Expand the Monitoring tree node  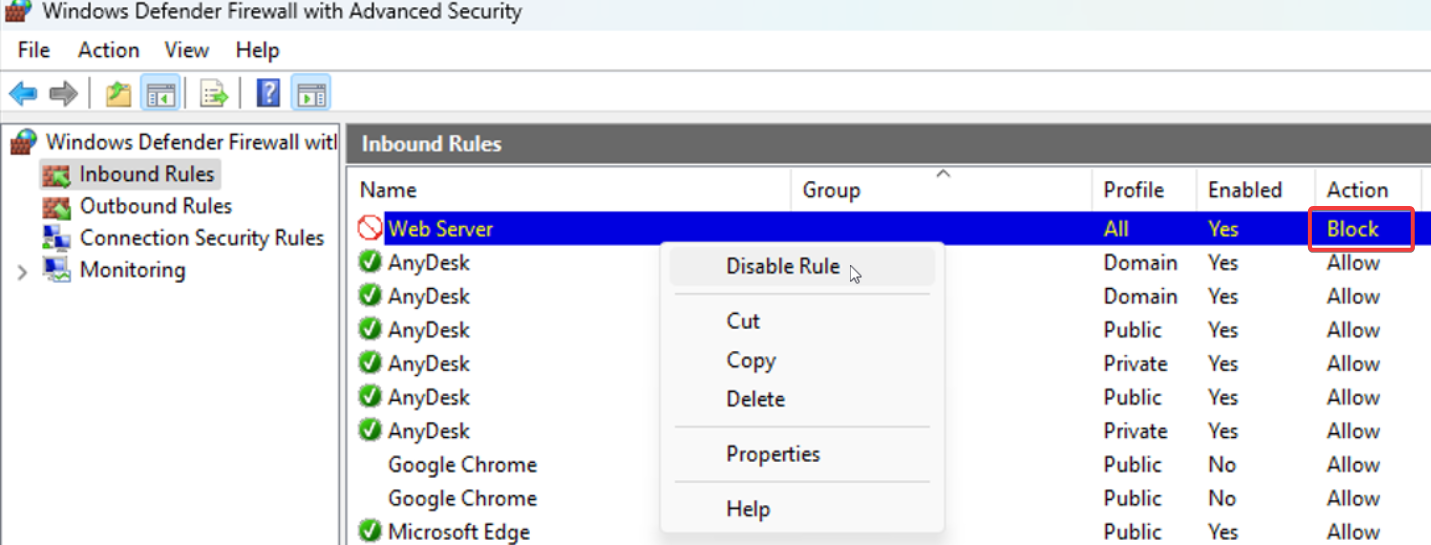(x=22, y=271)
